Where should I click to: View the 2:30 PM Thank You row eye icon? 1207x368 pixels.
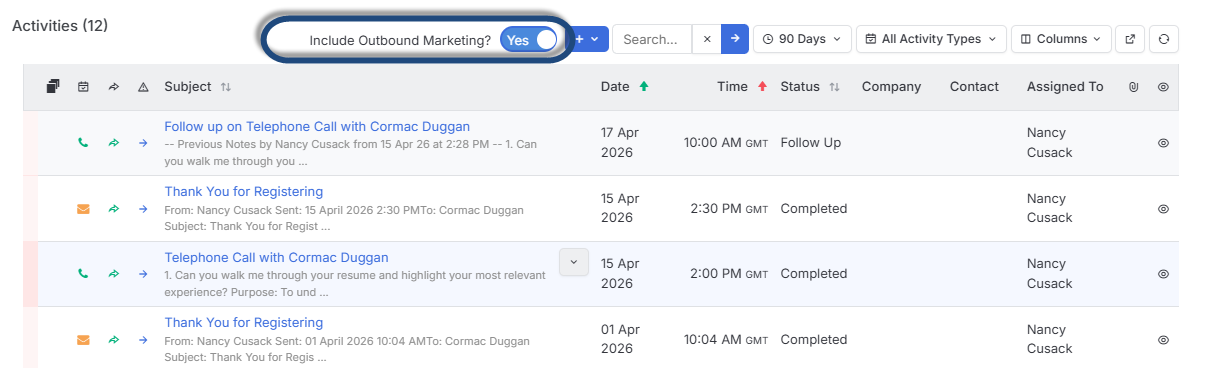pyautogui.click(x=1163, y=209)
